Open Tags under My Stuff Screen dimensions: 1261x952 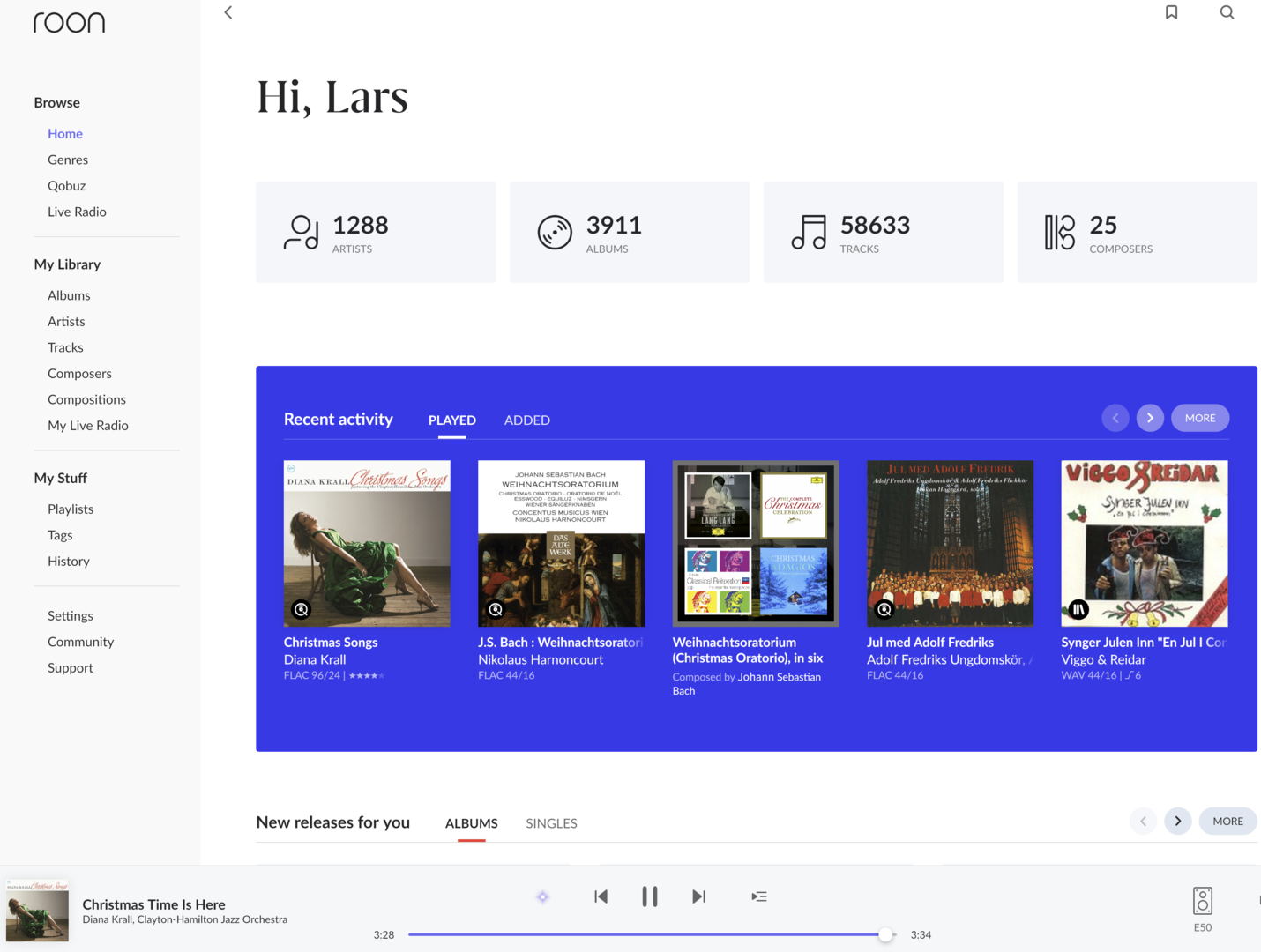(60, 535)
